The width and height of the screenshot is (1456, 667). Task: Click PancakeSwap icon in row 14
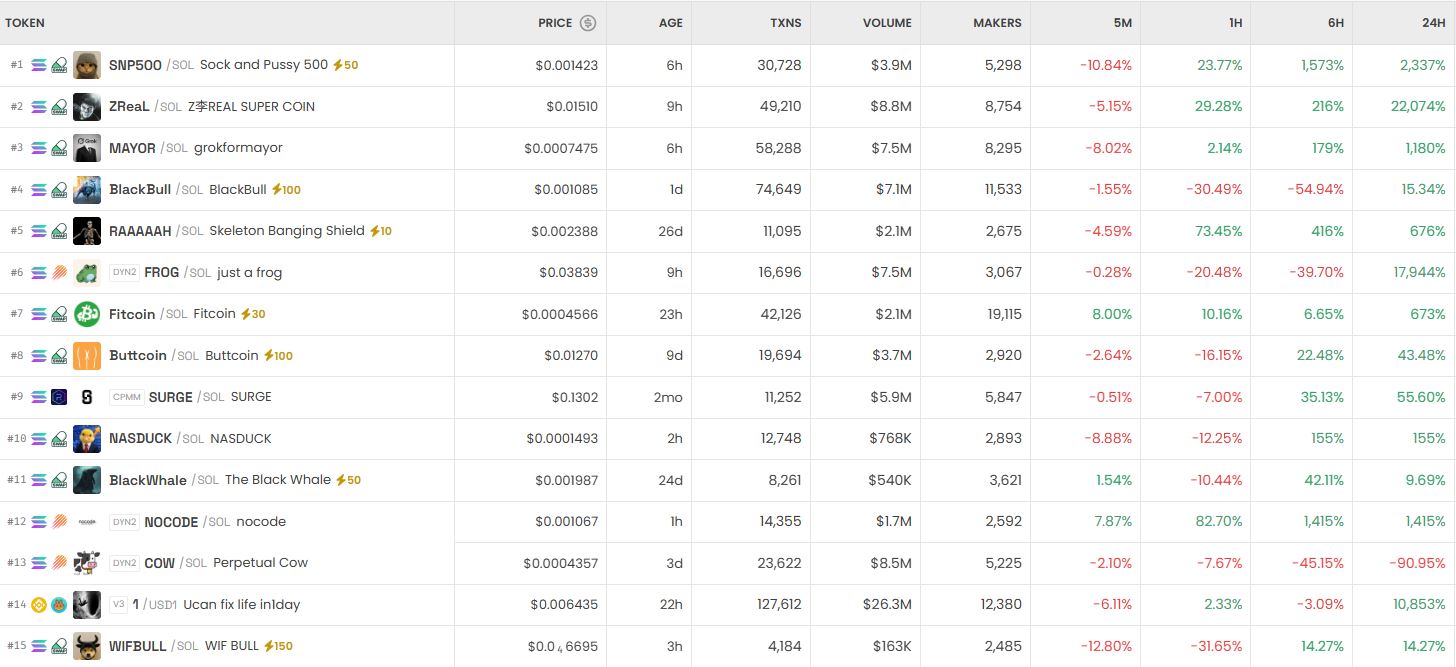(59, 605)
